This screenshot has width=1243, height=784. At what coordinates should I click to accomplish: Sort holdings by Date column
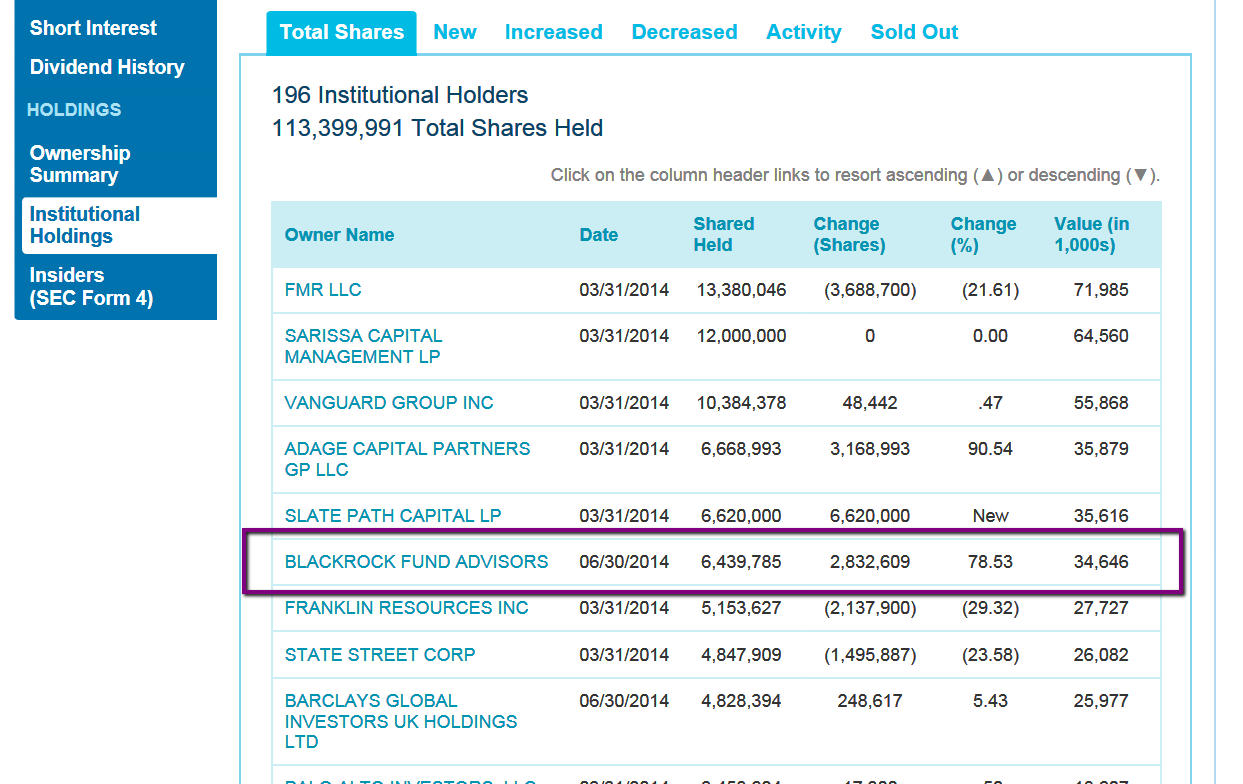pyautogui.click(x=598, y=234)
